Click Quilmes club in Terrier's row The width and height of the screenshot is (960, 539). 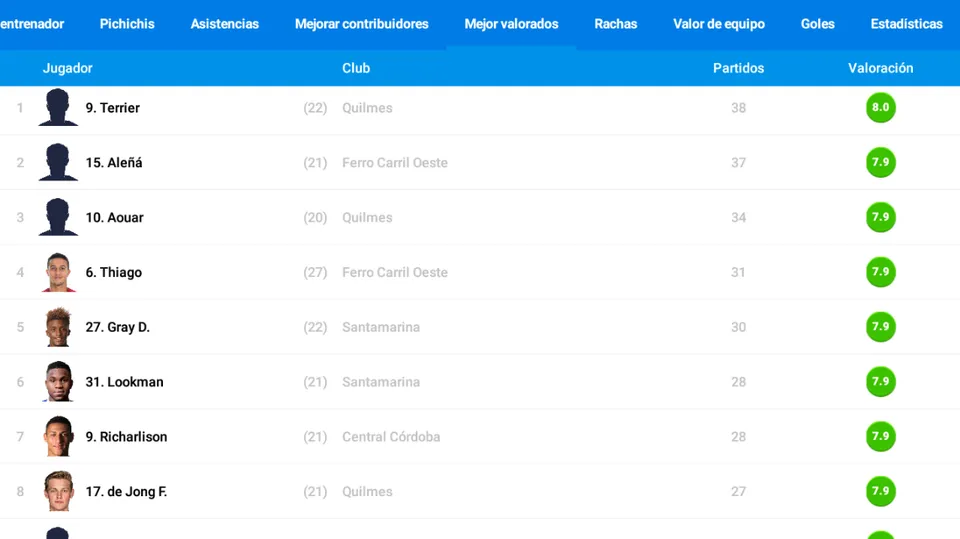point(367,108)
